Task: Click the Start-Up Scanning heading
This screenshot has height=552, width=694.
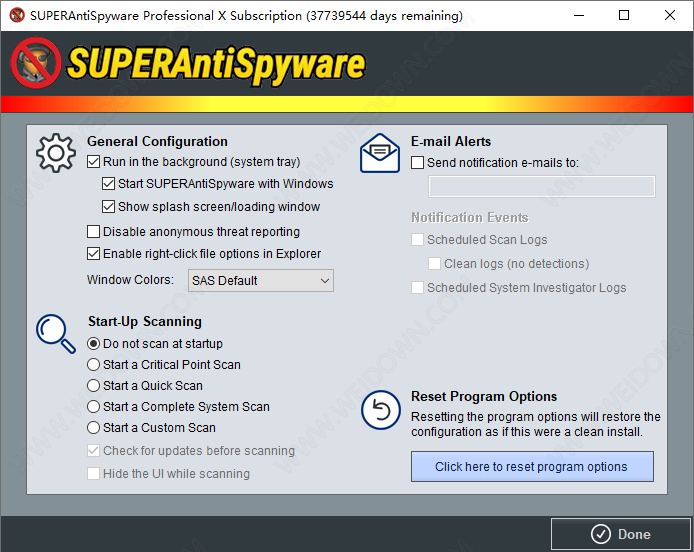Action: tap(145, 321)
